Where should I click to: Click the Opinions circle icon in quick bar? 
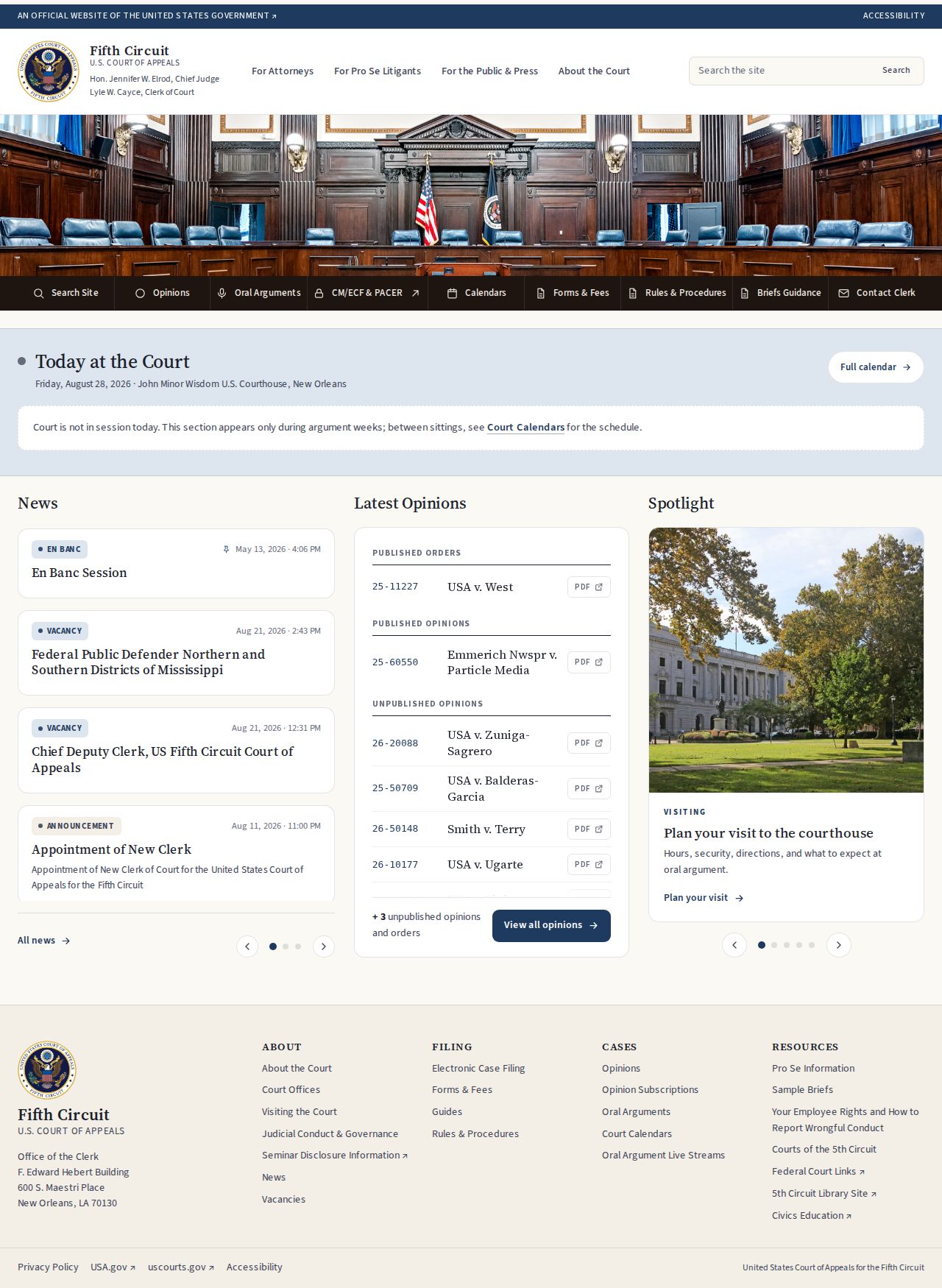[x=140, y=293]
